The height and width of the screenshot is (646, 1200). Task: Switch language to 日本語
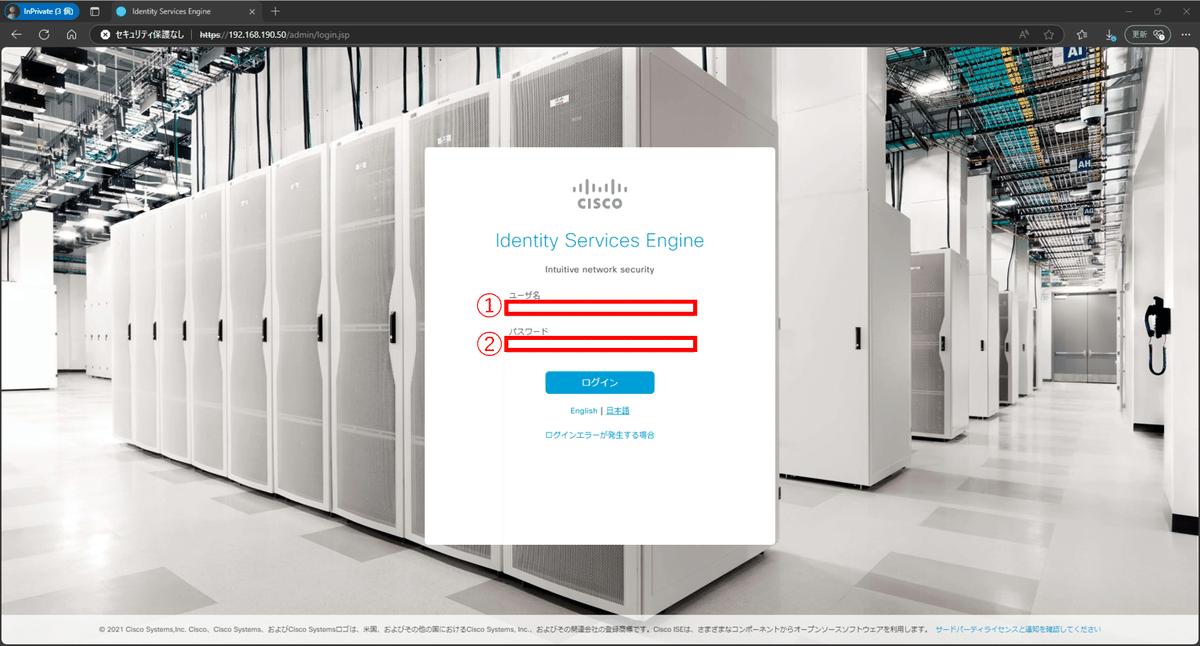[x=618, y=411]
